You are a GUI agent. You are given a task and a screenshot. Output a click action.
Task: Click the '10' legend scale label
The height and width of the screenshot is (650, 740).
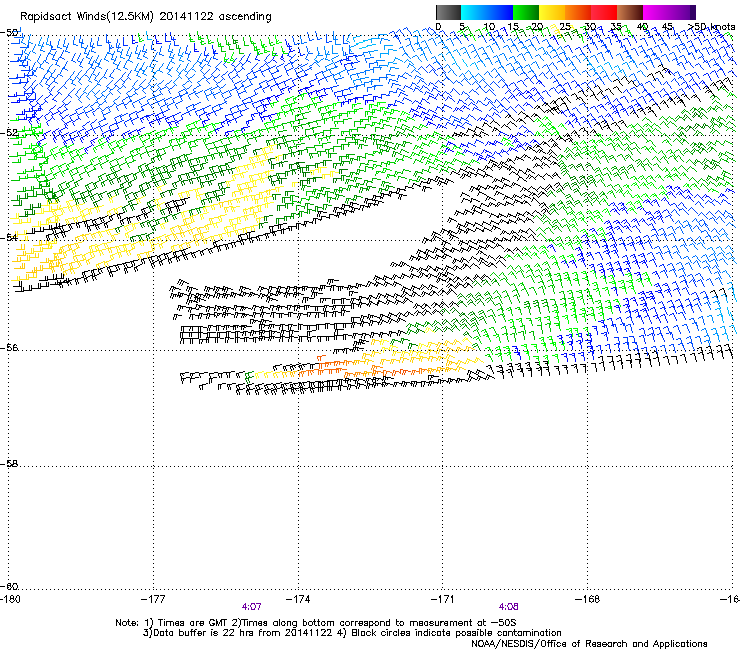tap(489, 27)
